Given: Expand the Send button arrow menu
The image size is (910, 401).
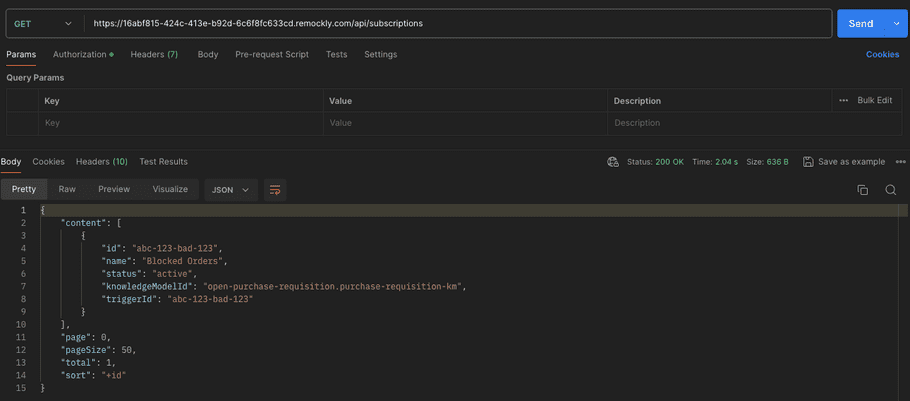Looking at the screenshot, I should [894, 23].
